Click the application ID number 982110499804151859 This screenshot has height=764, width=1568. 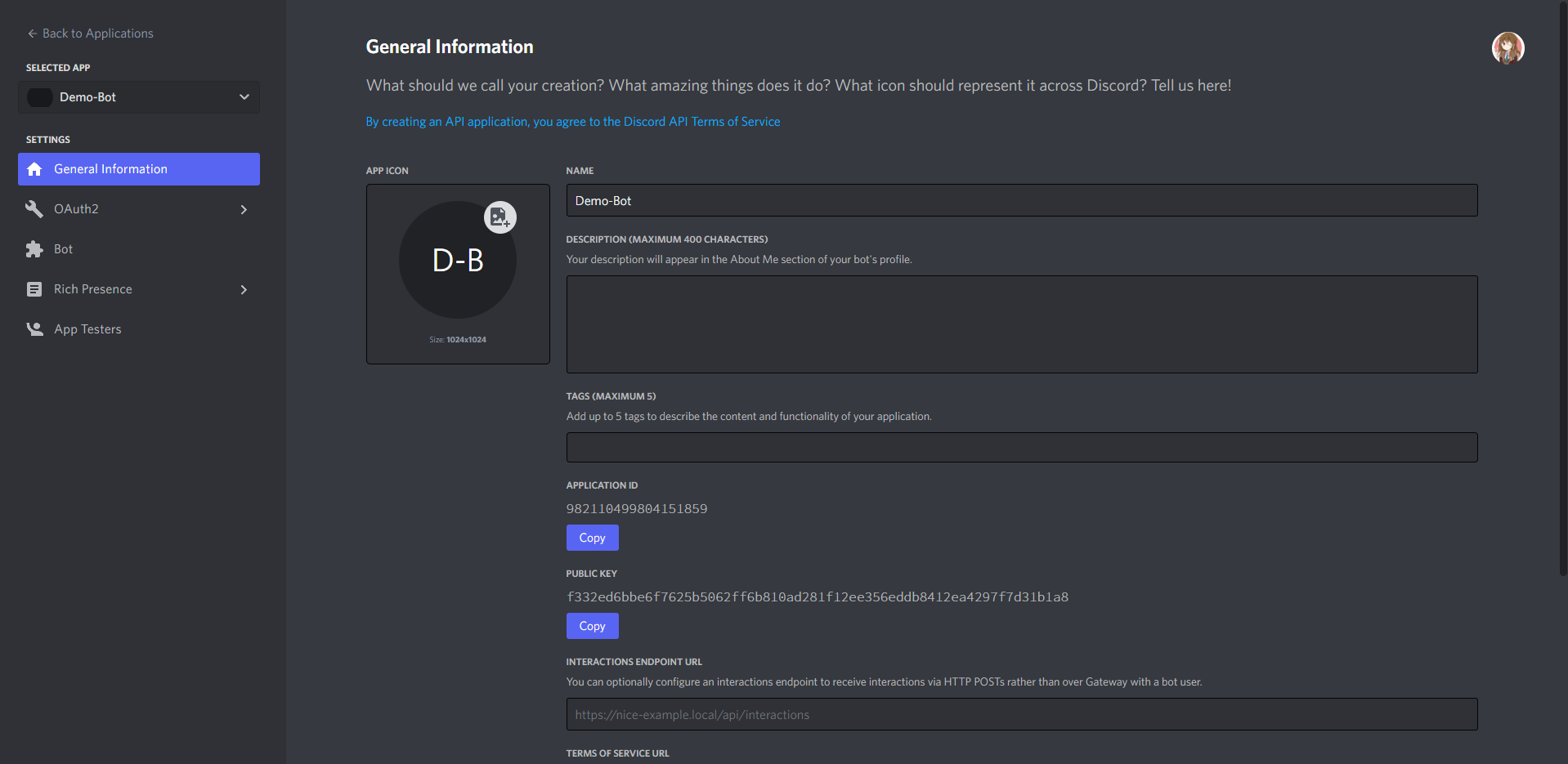point(637,509)
